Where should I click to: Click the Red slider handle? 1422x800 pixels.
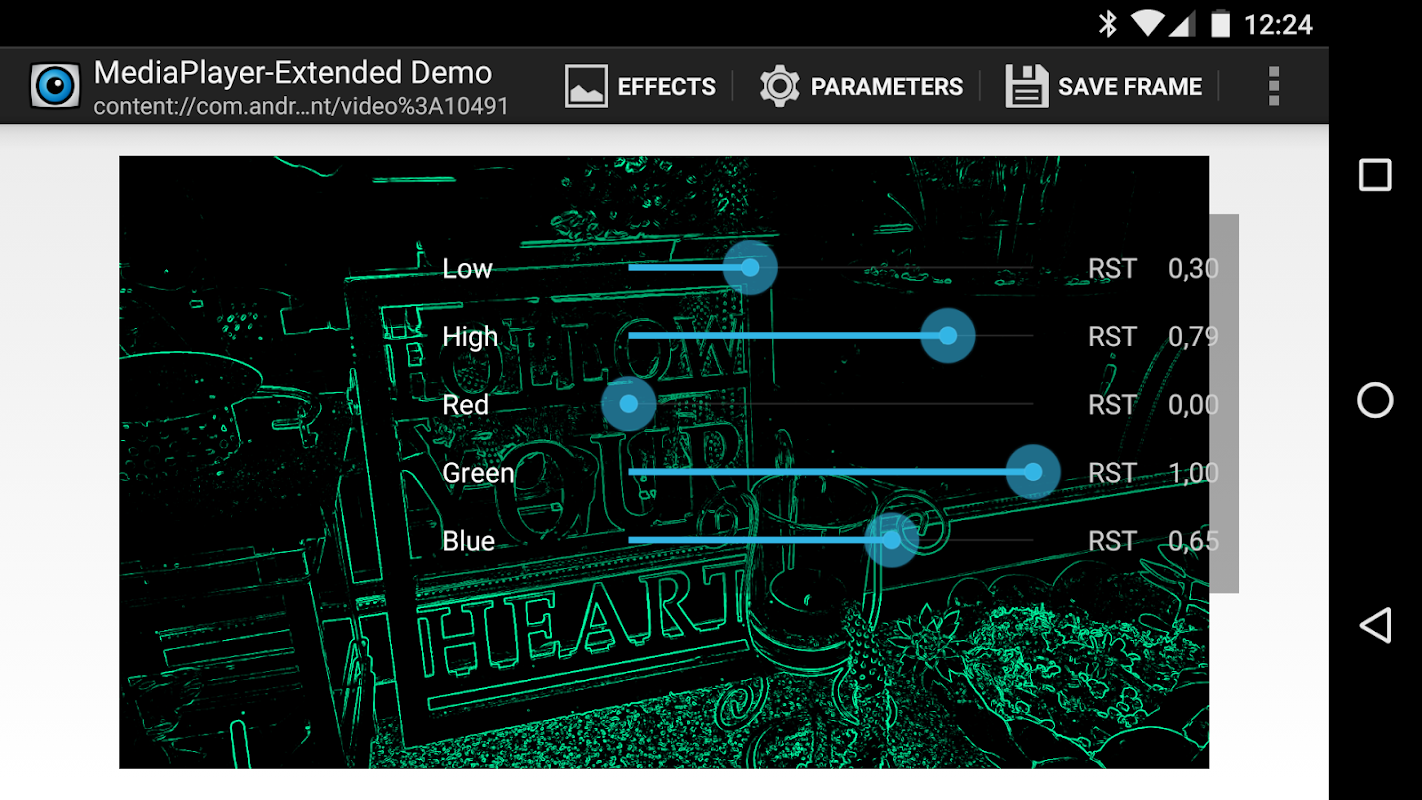(x=629, y=404)
